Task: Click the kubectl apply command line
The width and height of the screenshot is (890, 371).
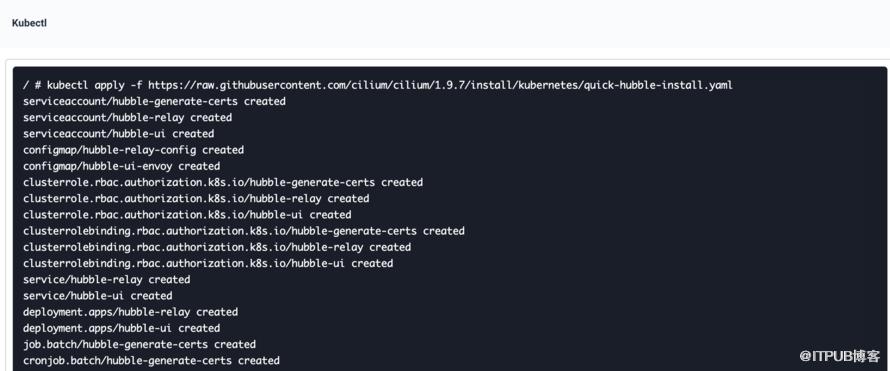Action: 378,86
